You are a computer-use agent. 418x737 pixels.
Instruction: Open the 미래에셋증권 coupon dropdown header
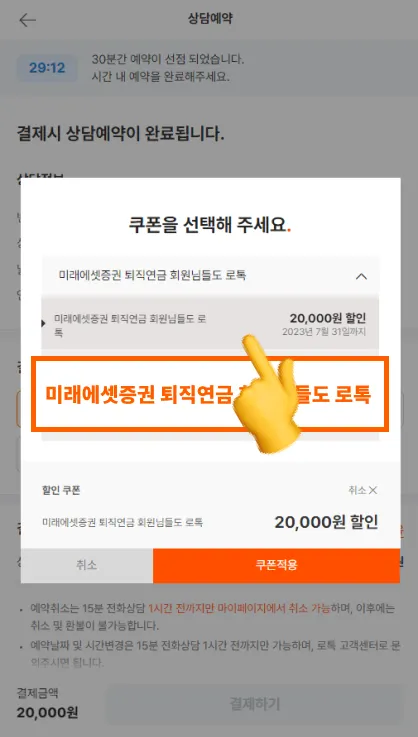pyautogui.click(x=210, y=276)
